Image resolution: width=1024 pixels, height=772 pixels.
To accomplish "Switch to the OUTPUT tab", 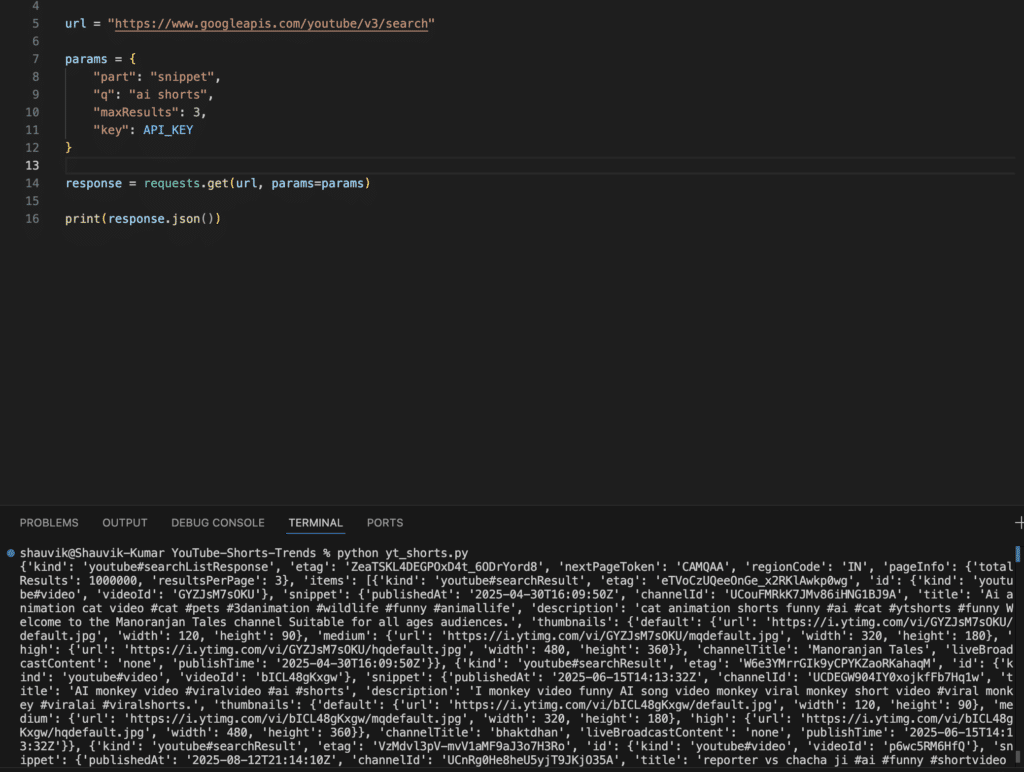I will (x=125, y=523).
